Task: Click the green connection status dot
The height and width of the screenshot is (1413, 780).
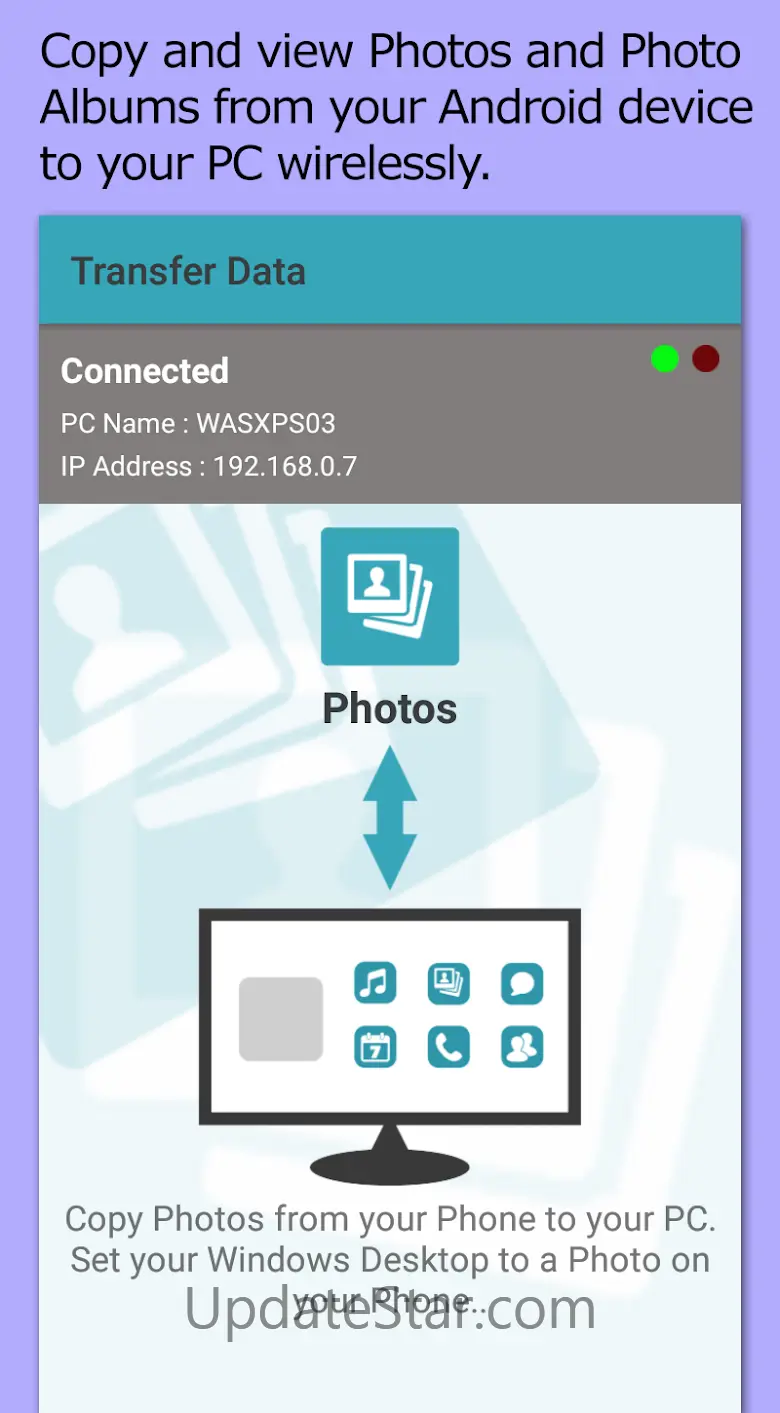Action: 665,359
